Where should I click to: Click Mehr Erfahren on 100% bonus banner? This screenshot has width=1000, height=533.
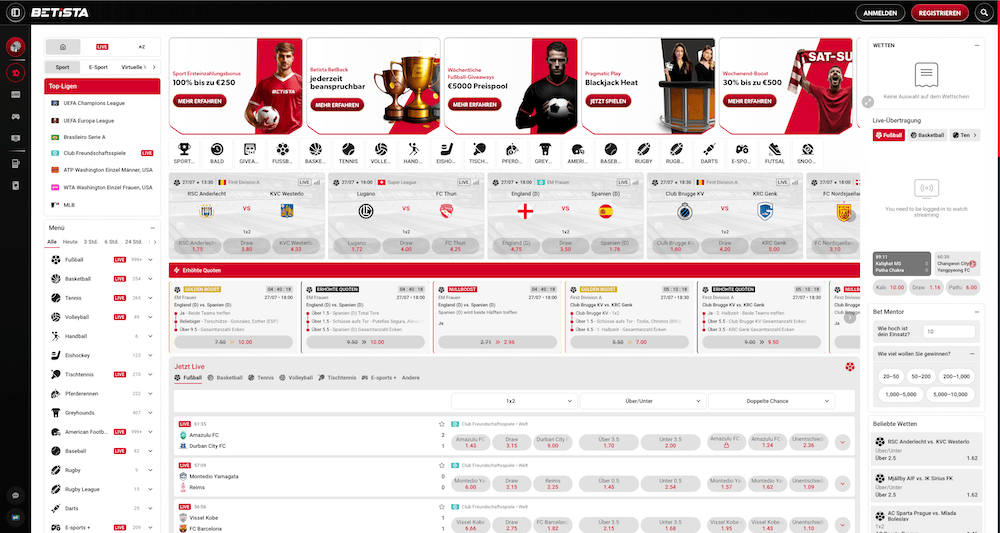coord(200,101)
